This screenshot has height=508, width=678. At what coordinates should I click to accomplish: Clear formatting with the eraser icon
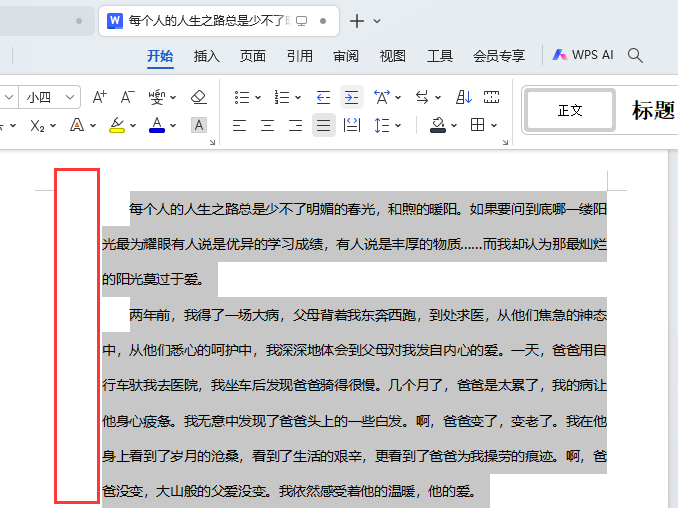click(x=198, y=97)
